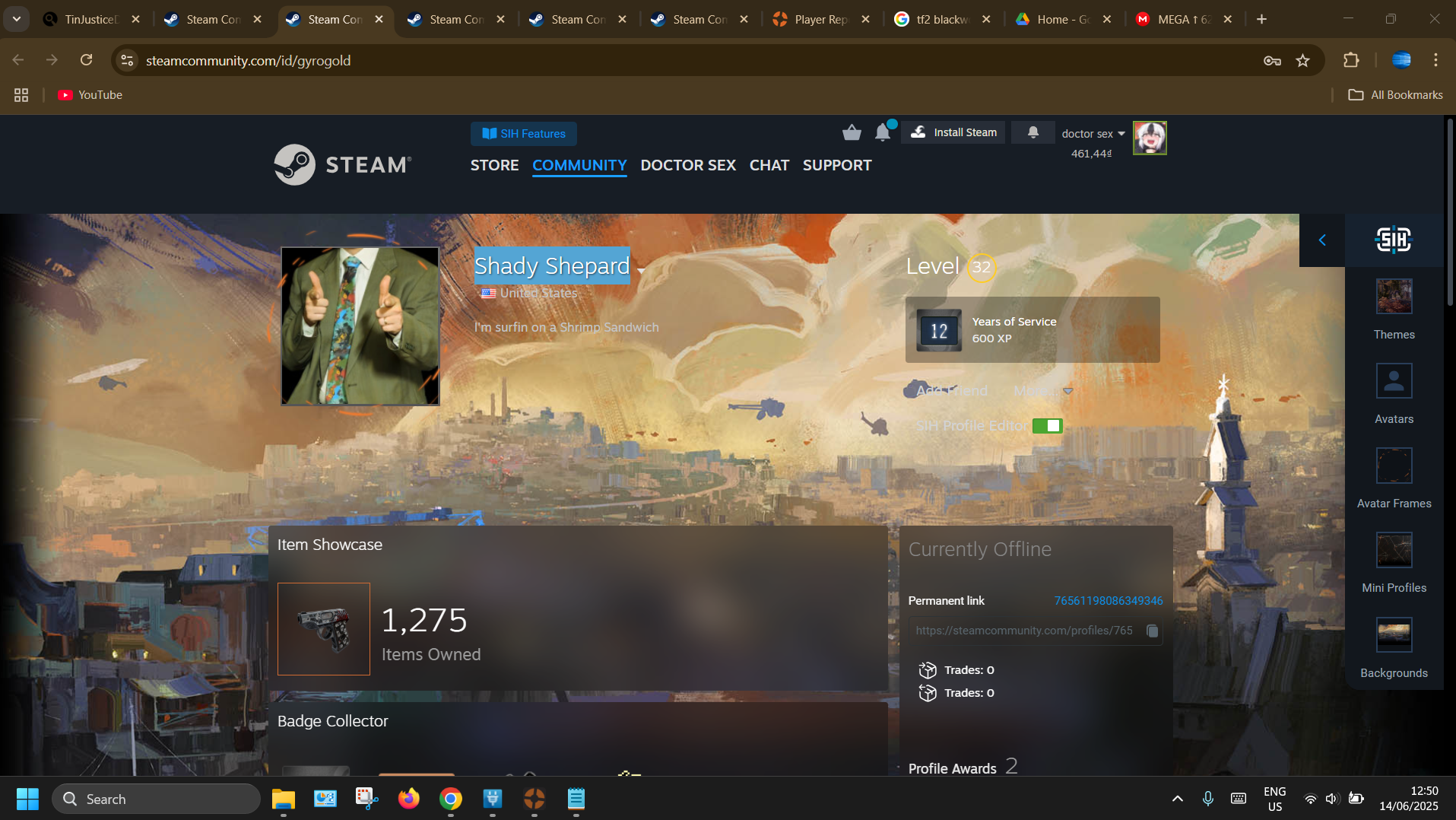The width and height of the screenshot is (1456, 820).
Task: Open Themes in SIH panel
Action: click(x=1394, y=310)
